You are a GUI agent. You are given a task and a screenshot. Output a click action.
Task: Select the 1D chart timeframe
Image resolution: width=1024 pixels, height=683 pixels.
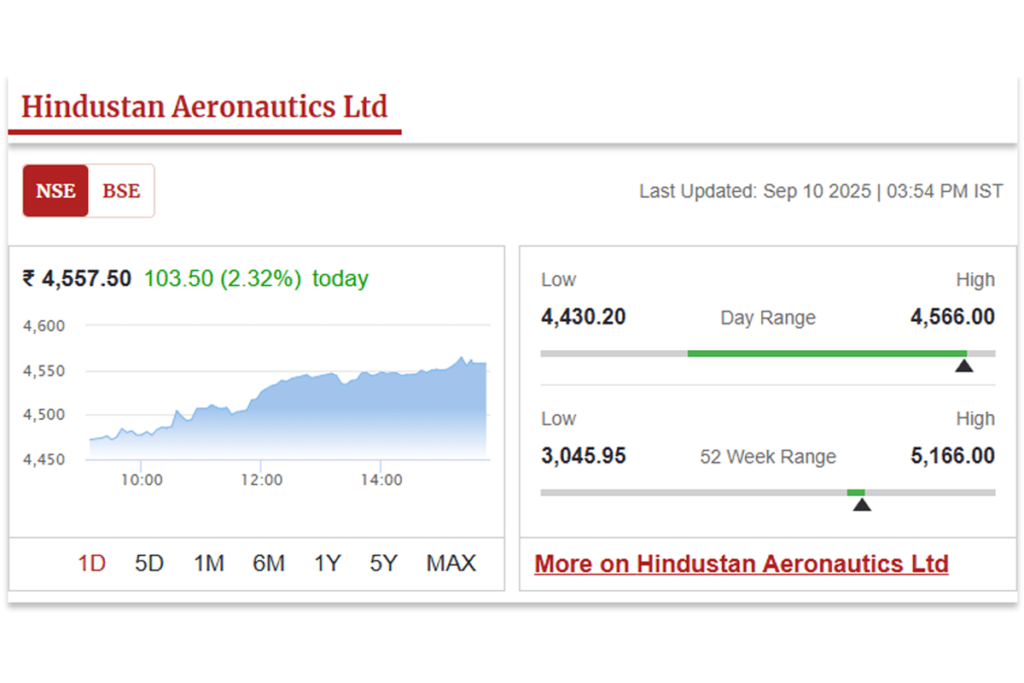click(90, 563)
